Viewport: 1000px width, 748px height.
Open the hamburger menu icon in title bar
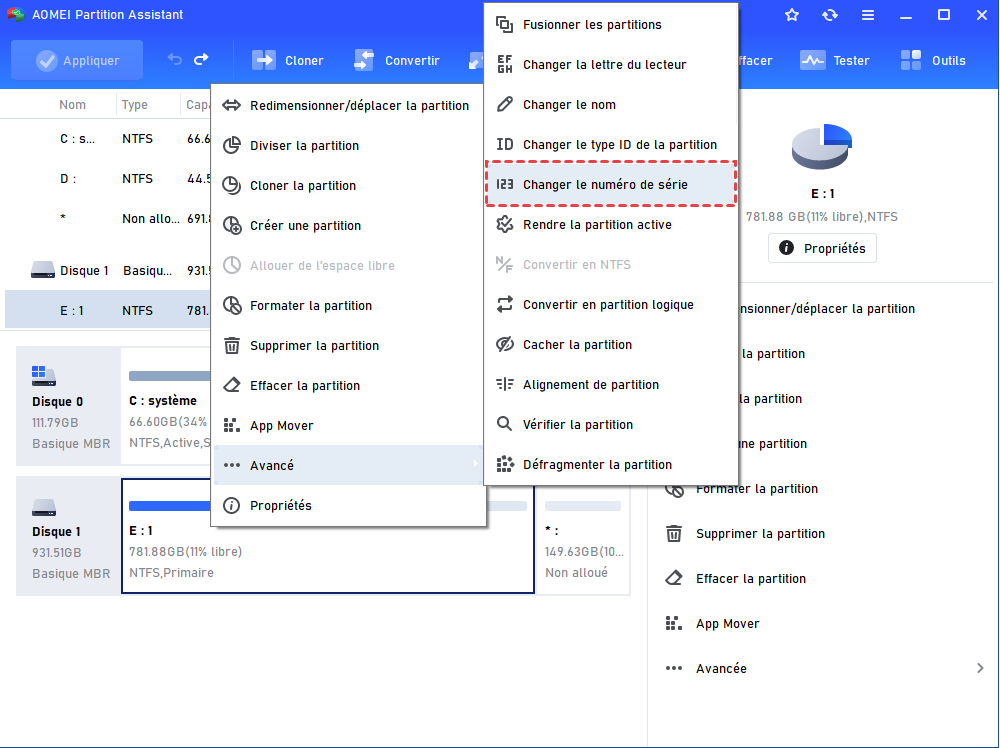[x=868, y=15]
